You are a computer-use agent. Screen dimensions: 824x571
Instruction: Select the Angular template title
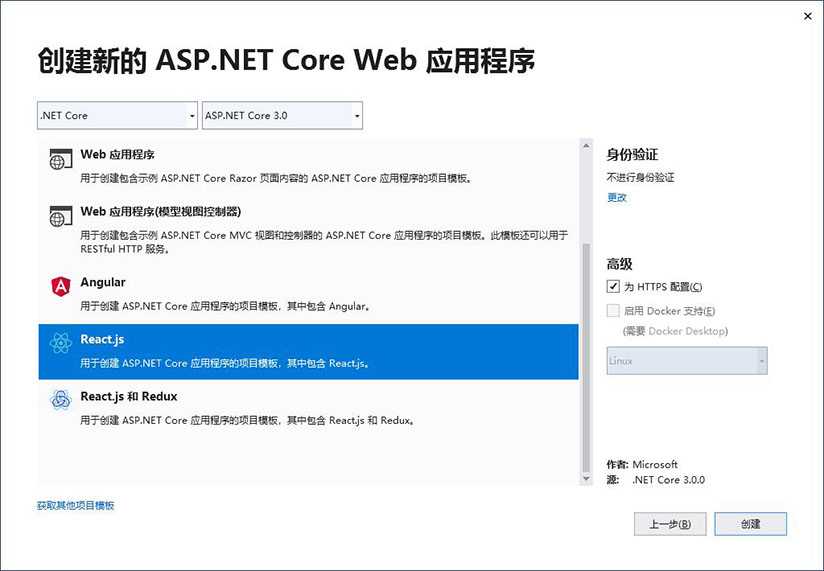pos(103,282)
